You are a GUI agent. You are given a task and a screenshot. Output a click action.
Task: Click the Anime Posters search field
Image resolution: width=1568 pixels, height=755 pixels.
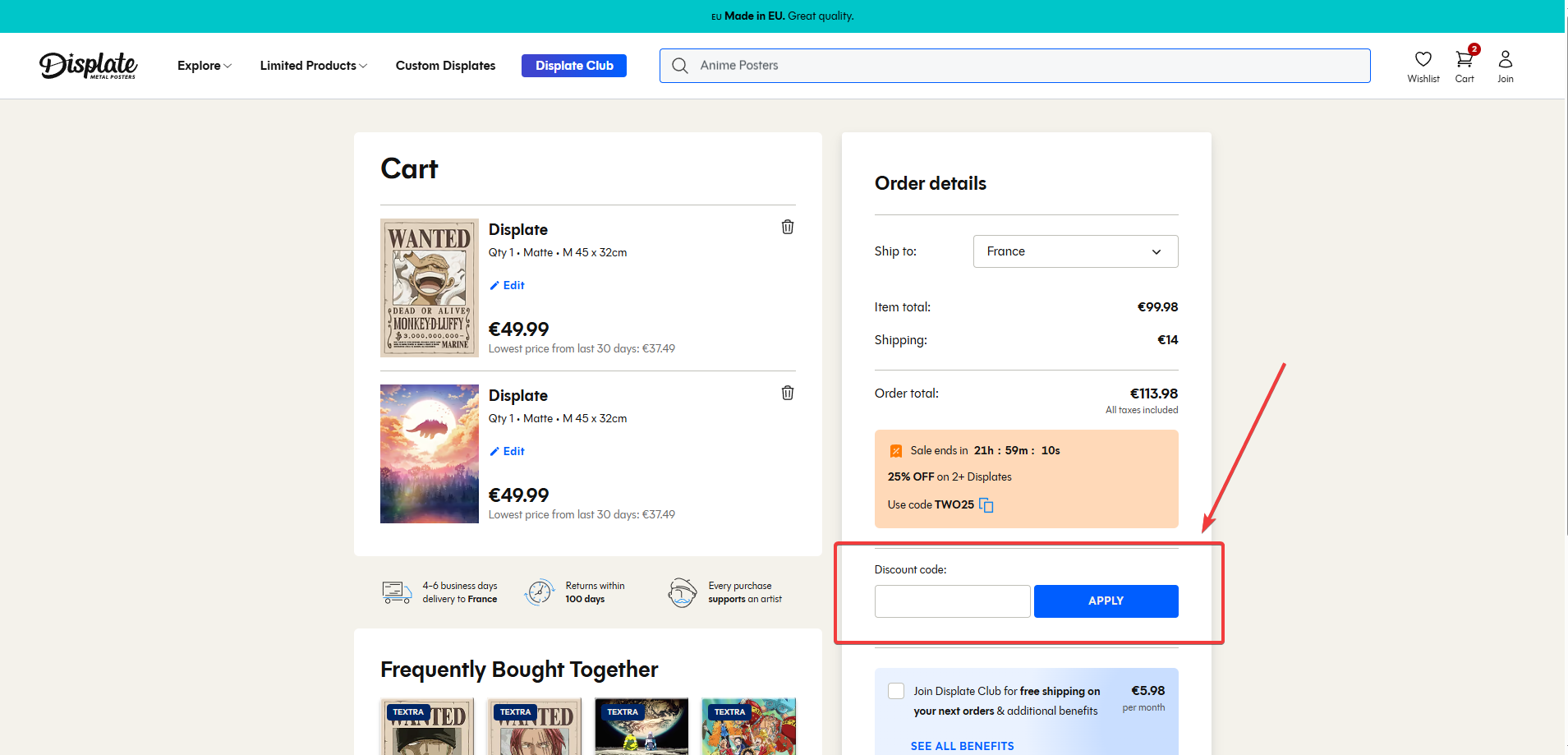[1014, 66]
